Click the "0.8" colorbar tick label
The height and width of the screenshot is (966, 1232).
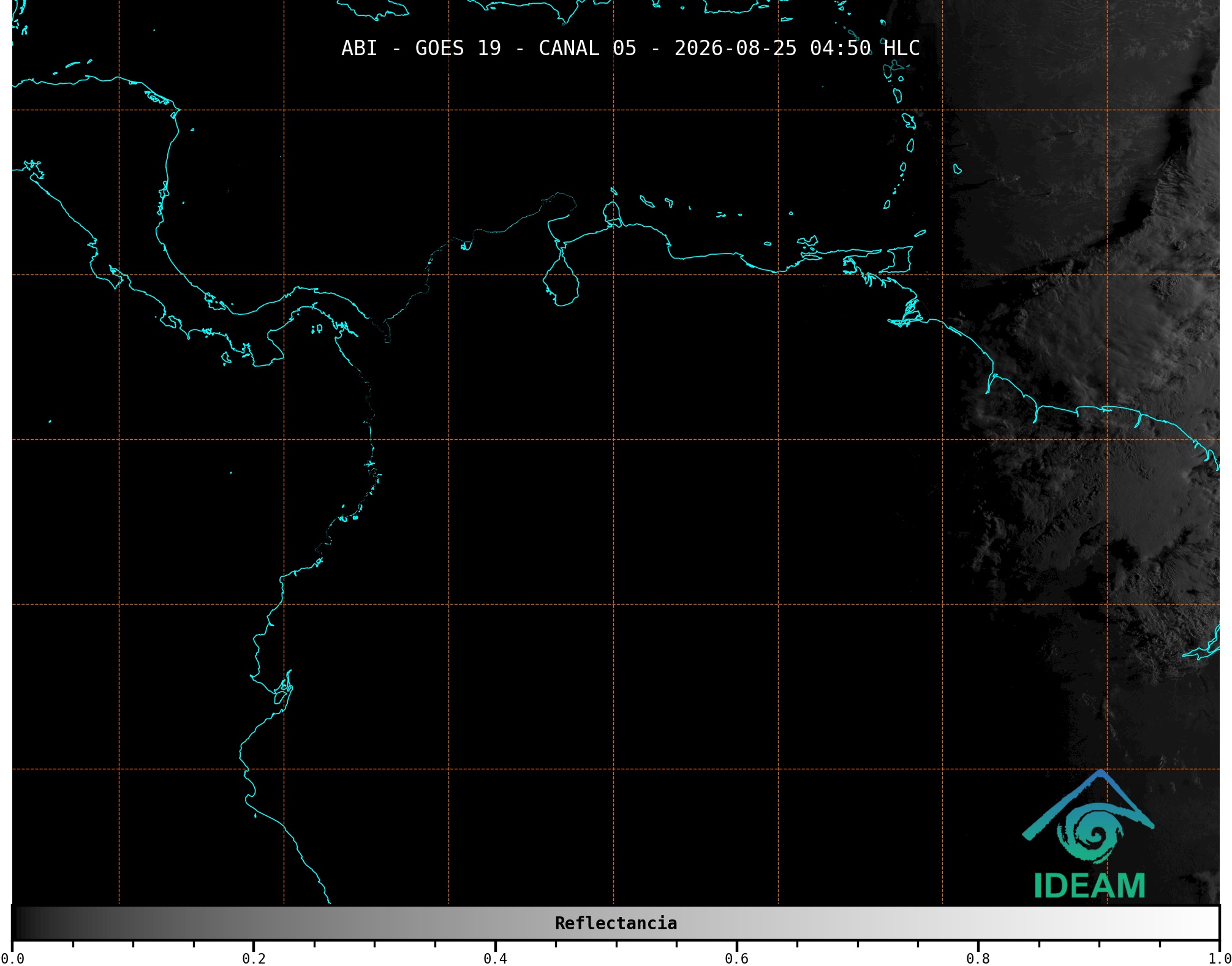978,958
